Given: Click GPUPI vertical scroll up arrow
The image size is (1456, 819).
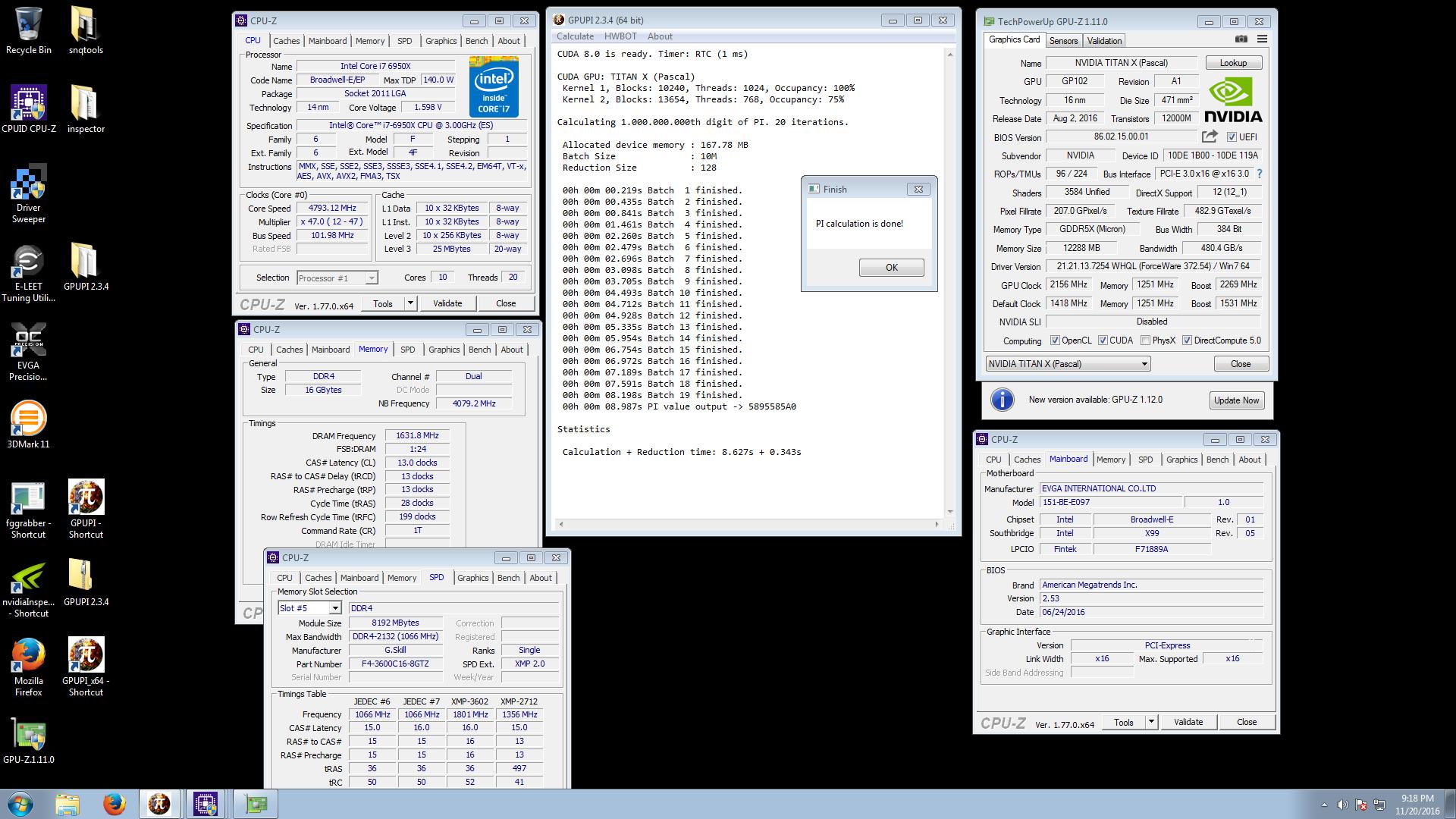Looking at the screenshot, I should pos(950,54).
